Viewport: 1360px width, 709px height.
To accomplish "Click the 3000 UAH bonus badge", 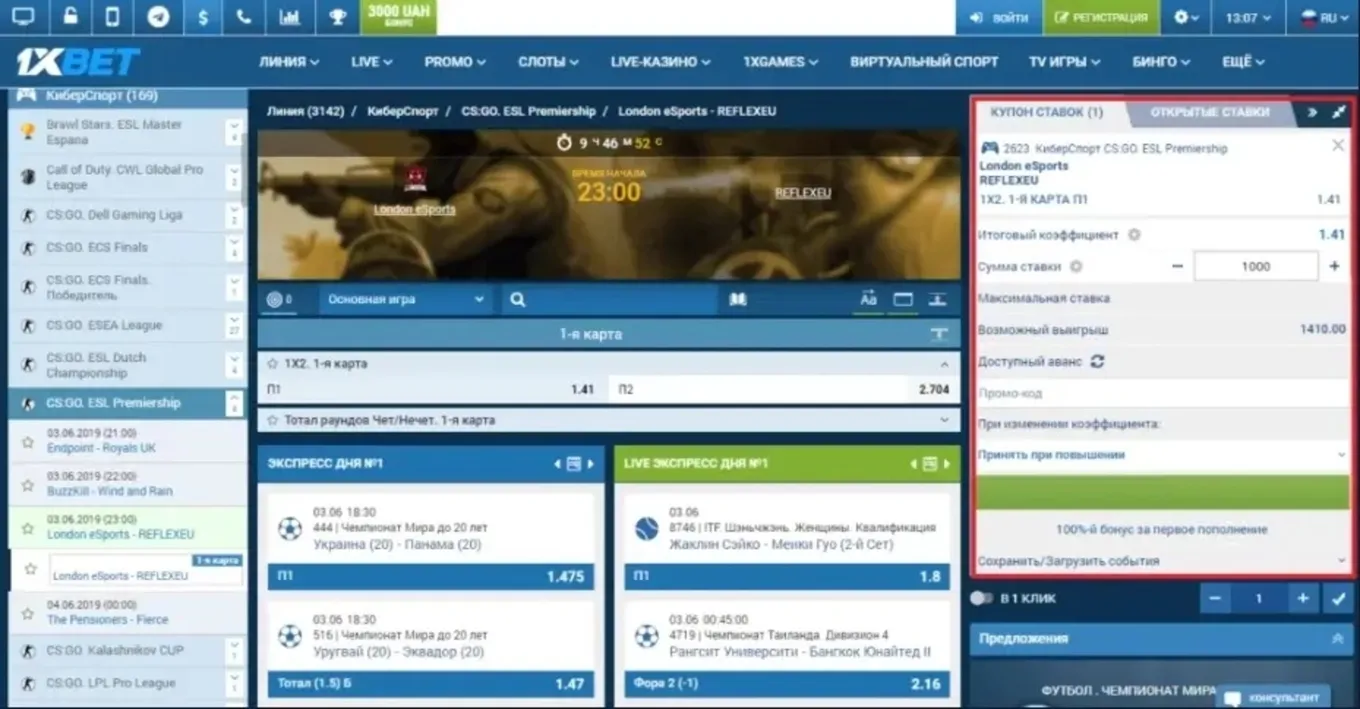I will 398,17.
